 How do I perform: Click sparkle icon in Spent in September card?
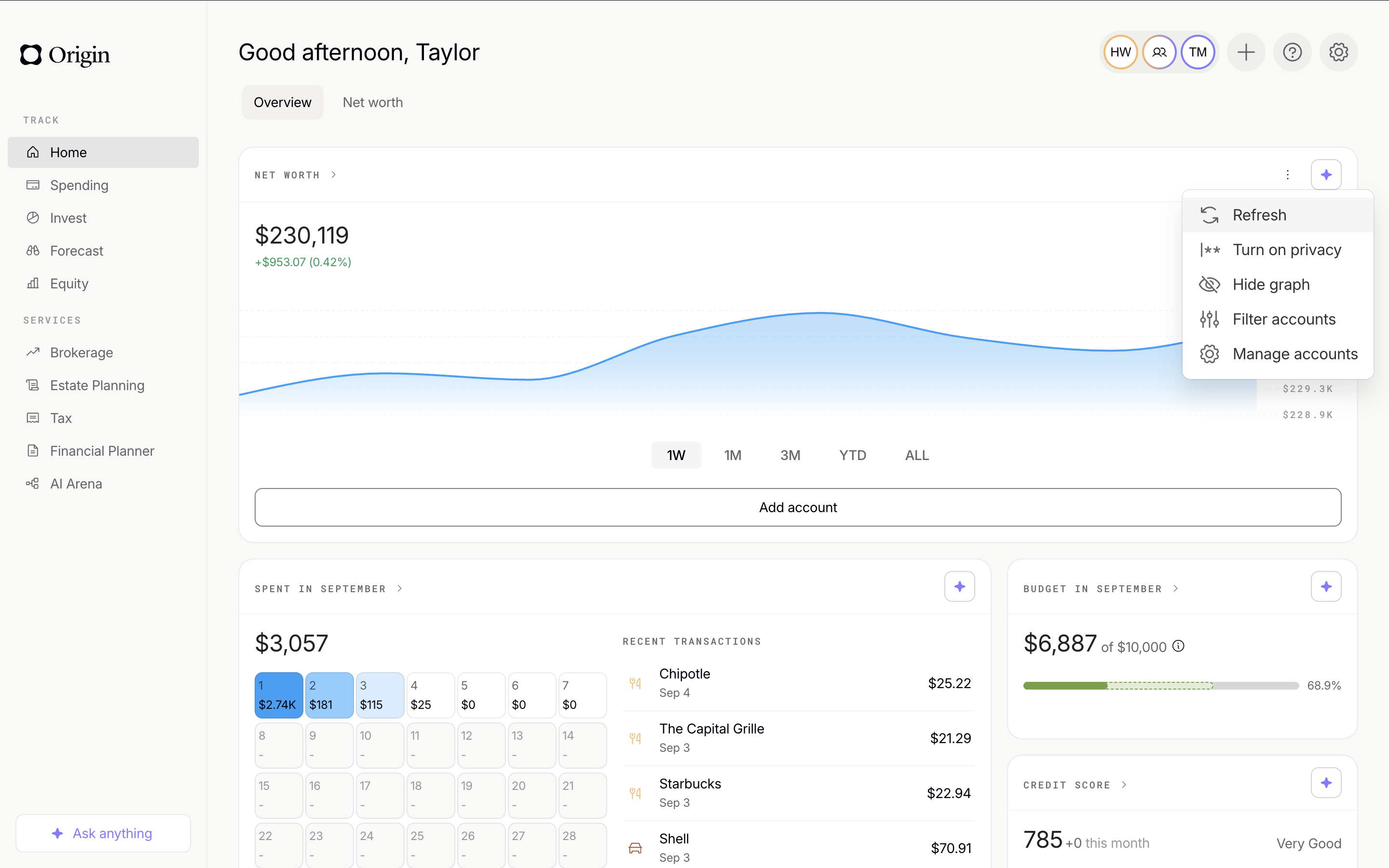tap(959, 586)
